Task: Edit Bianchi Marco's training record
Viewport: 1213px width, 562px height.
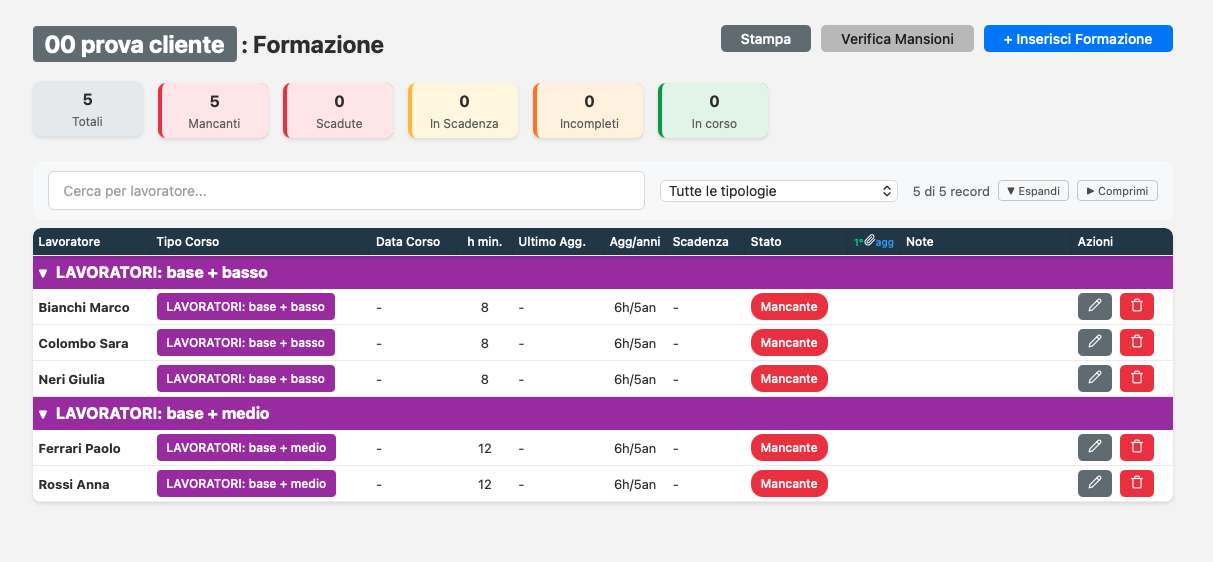Action: [x=1095, y=307]
